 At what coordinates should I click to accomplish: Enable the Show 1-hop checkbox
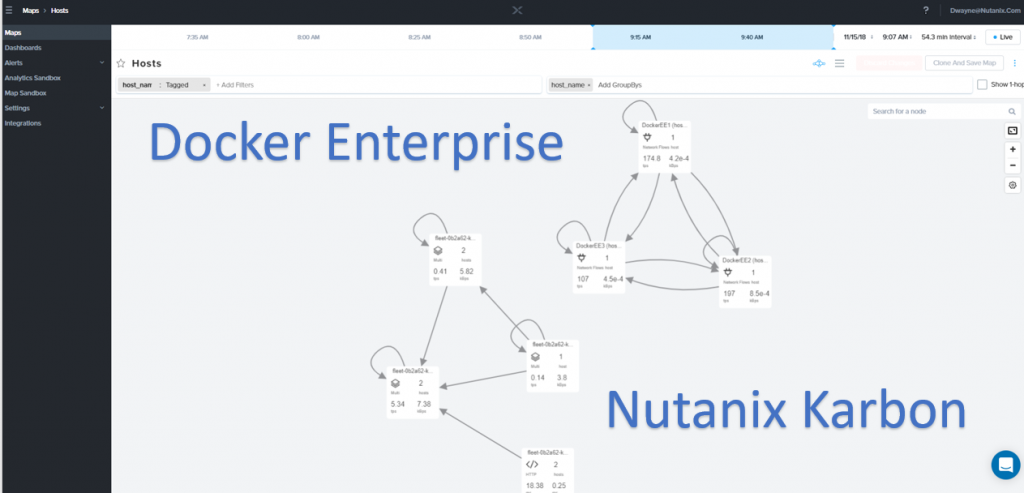[982, 85]
